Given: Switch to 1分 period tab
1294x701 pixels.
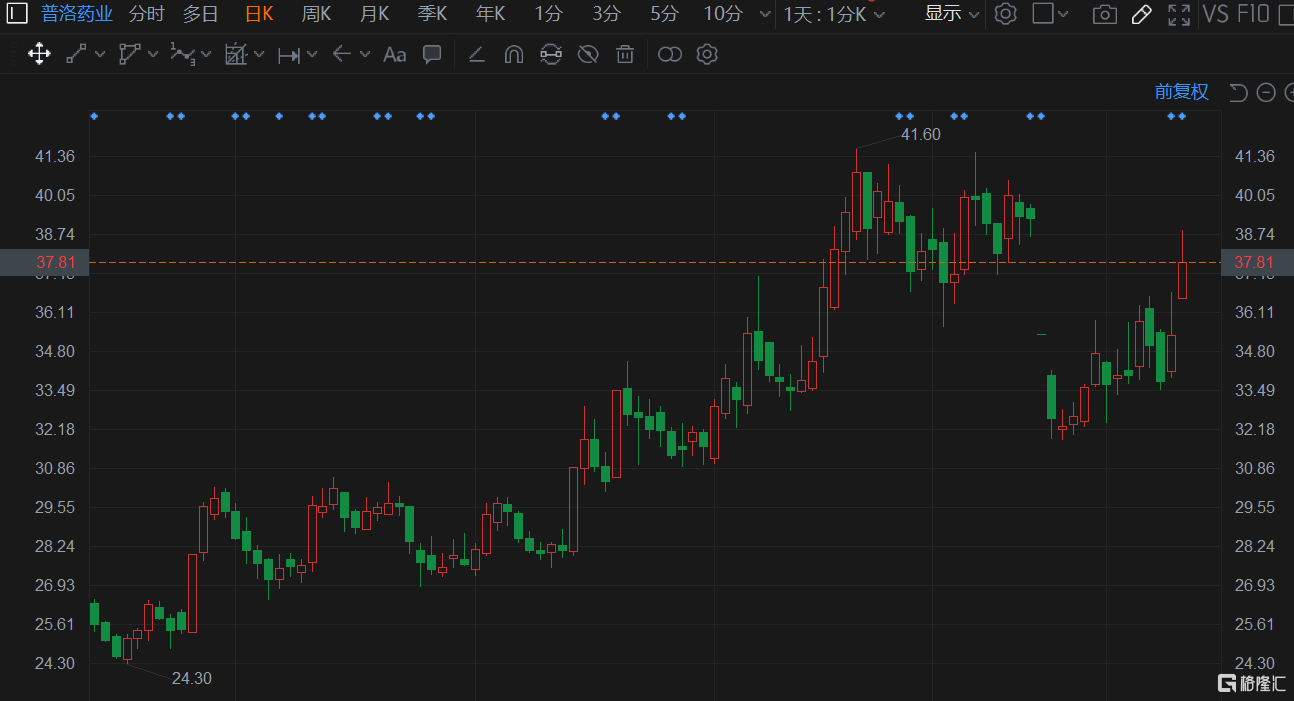Looking at the screenshot, I should [x=548, y=14].
